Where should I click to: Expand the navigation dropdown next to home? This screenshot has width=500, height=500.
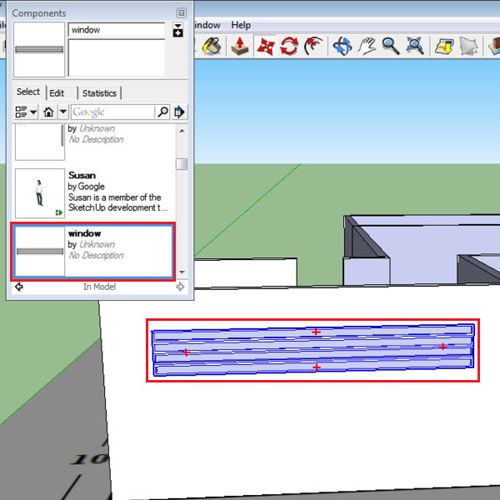pyautogui.click(x=63, y=112)
